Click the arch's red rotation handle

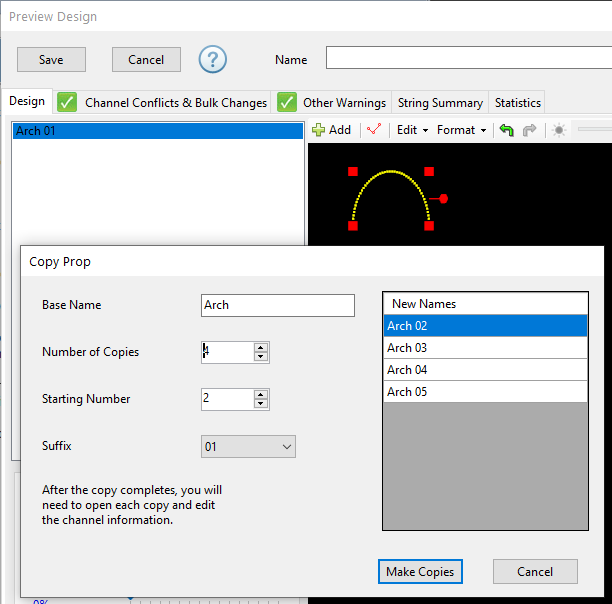tap(444, 199)
